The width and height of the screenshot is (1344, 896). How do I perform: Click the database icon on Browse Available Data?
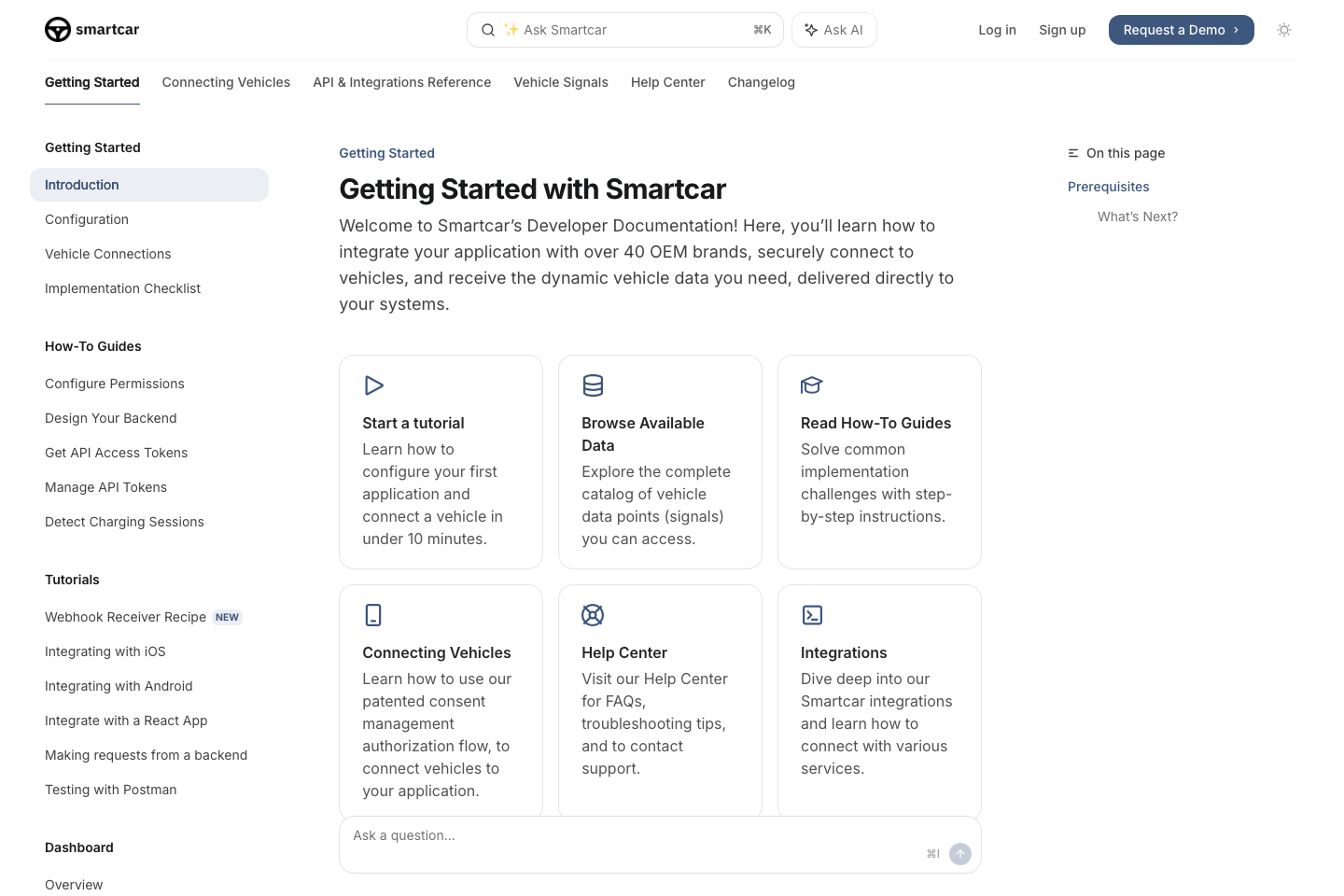593,385
